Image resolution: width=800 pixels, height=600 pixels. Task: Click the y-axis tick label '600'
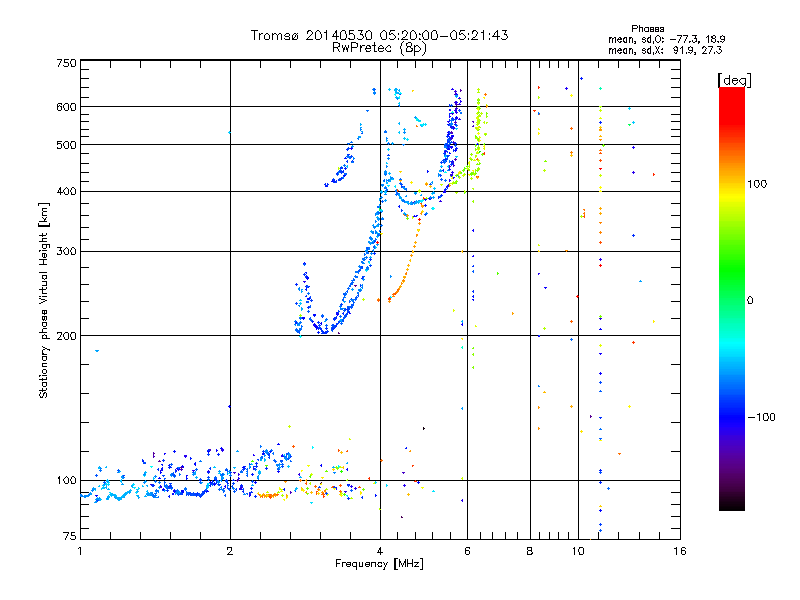(66, 107)
